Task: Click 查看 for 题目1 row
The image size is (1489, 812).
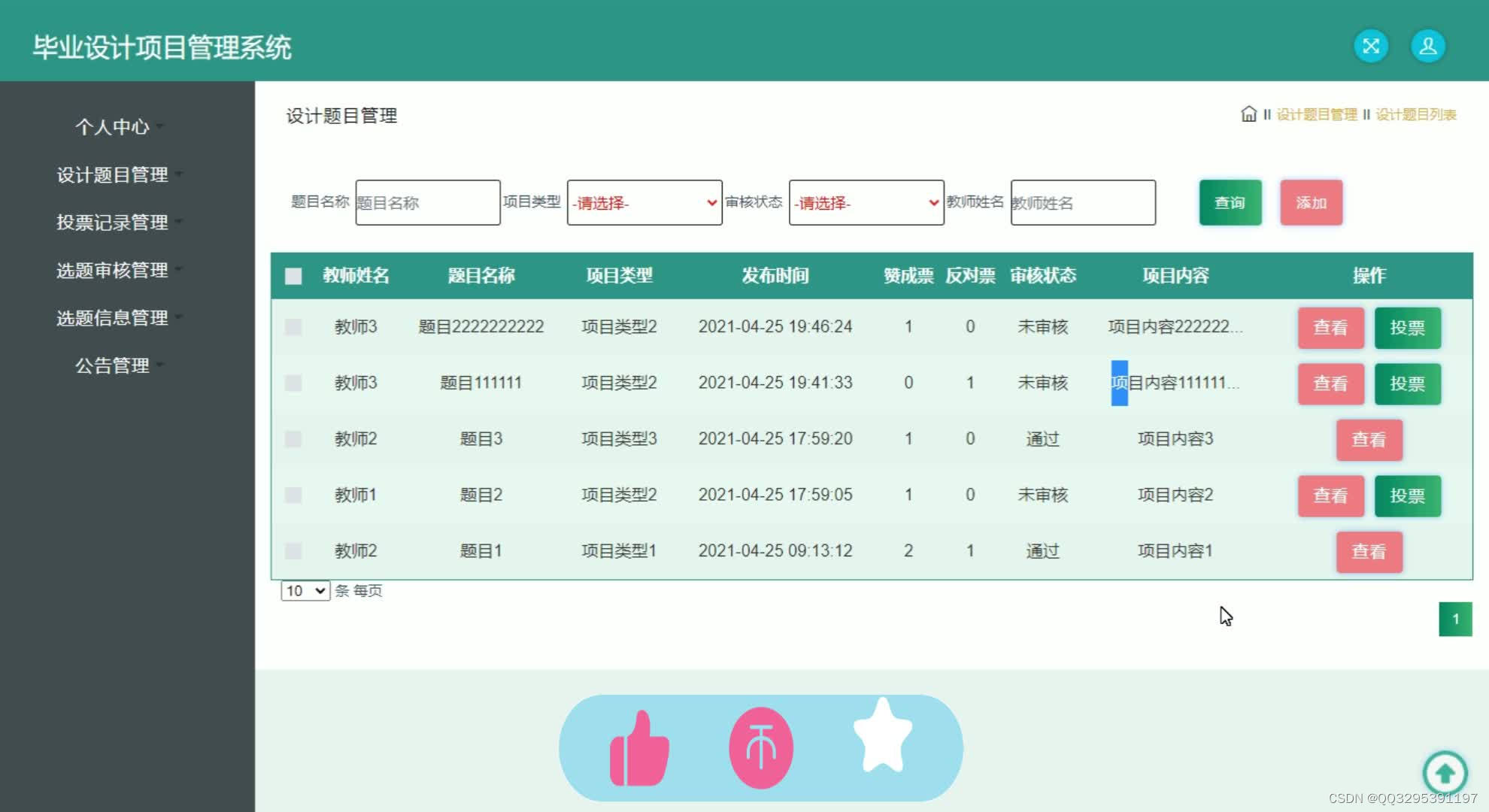Action: tap(1369, 552)
